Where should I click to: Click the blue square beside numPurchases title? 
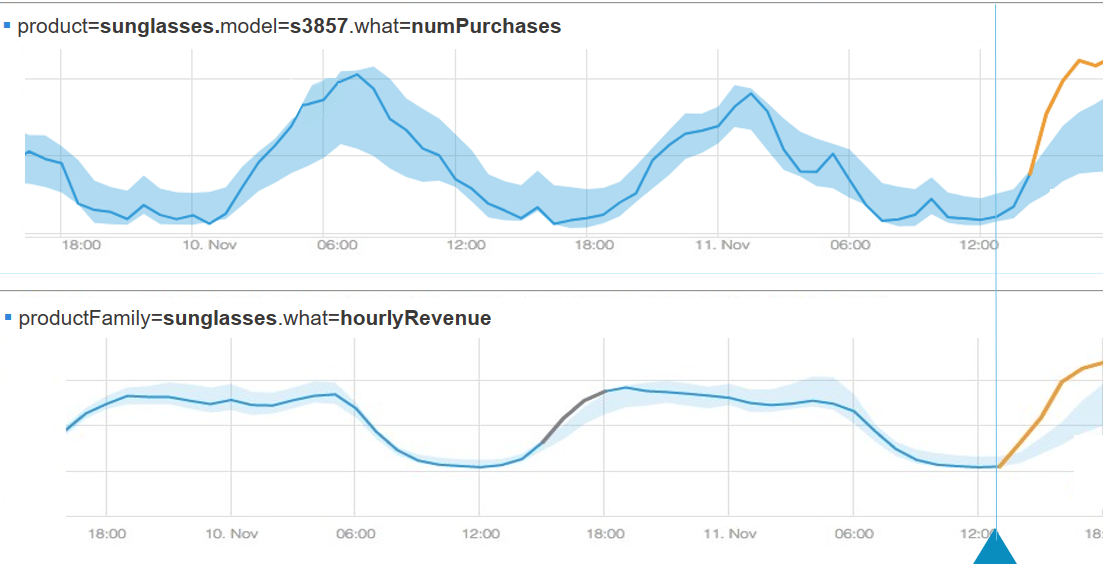[7, 26]
